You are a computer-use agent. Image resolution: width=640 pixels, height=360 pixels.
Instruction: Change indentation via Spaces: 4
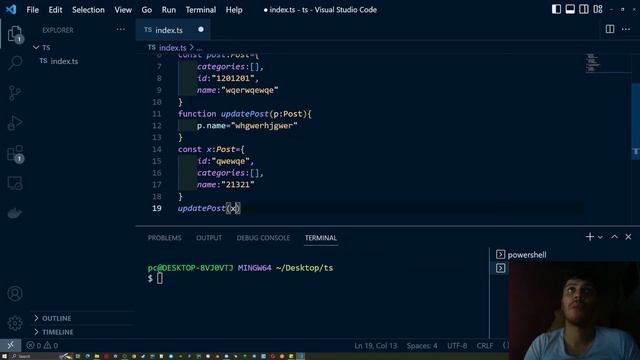point(422,346)
